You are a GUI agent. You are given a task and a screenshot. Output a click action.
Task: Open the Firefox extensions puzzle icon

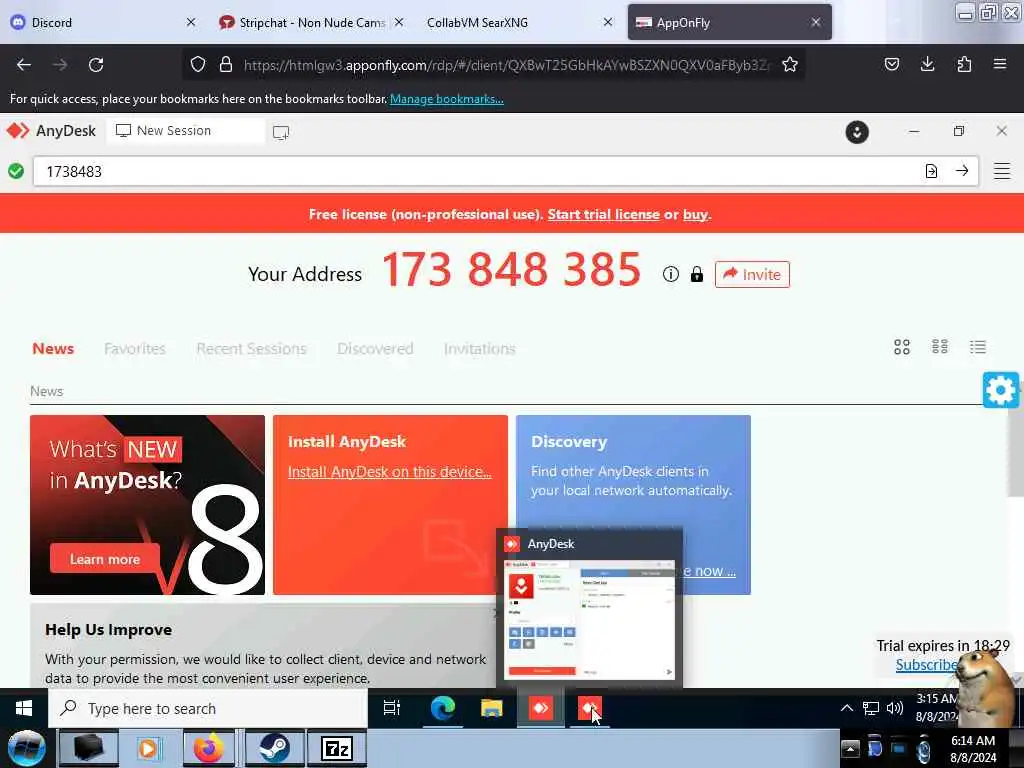964,65
